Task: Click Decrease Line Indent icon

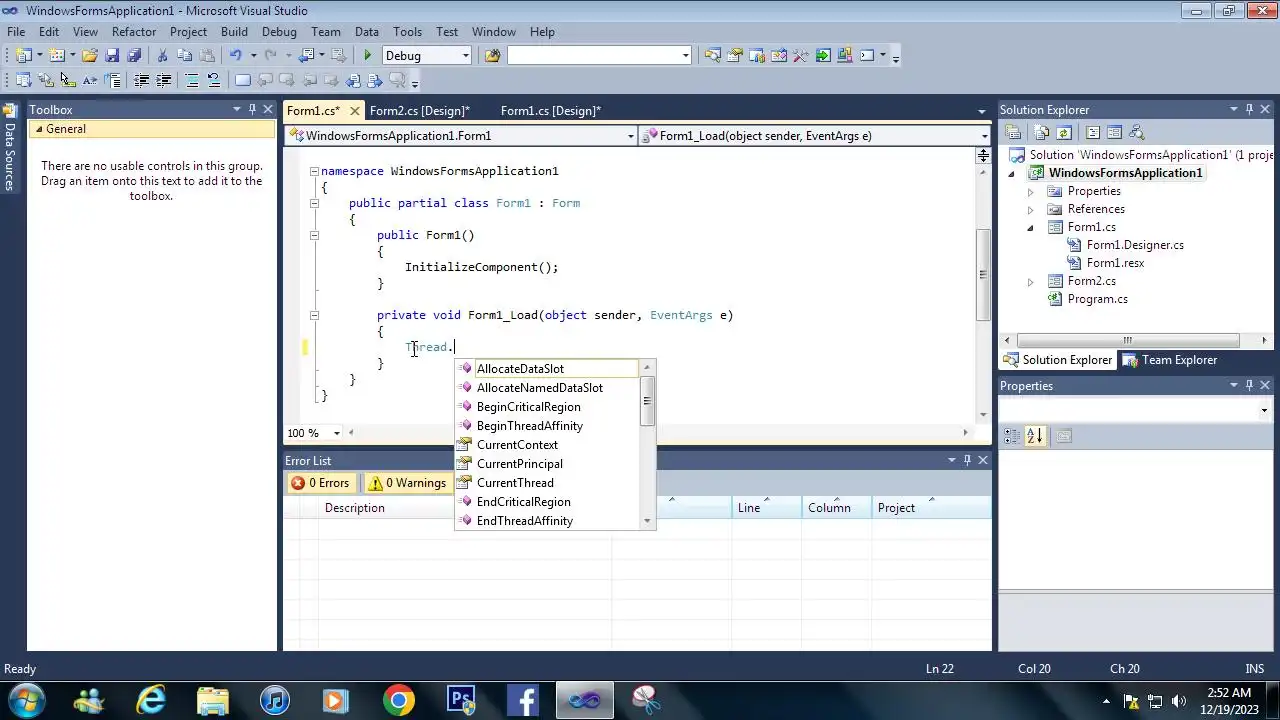Action: (x=141, y=81)
